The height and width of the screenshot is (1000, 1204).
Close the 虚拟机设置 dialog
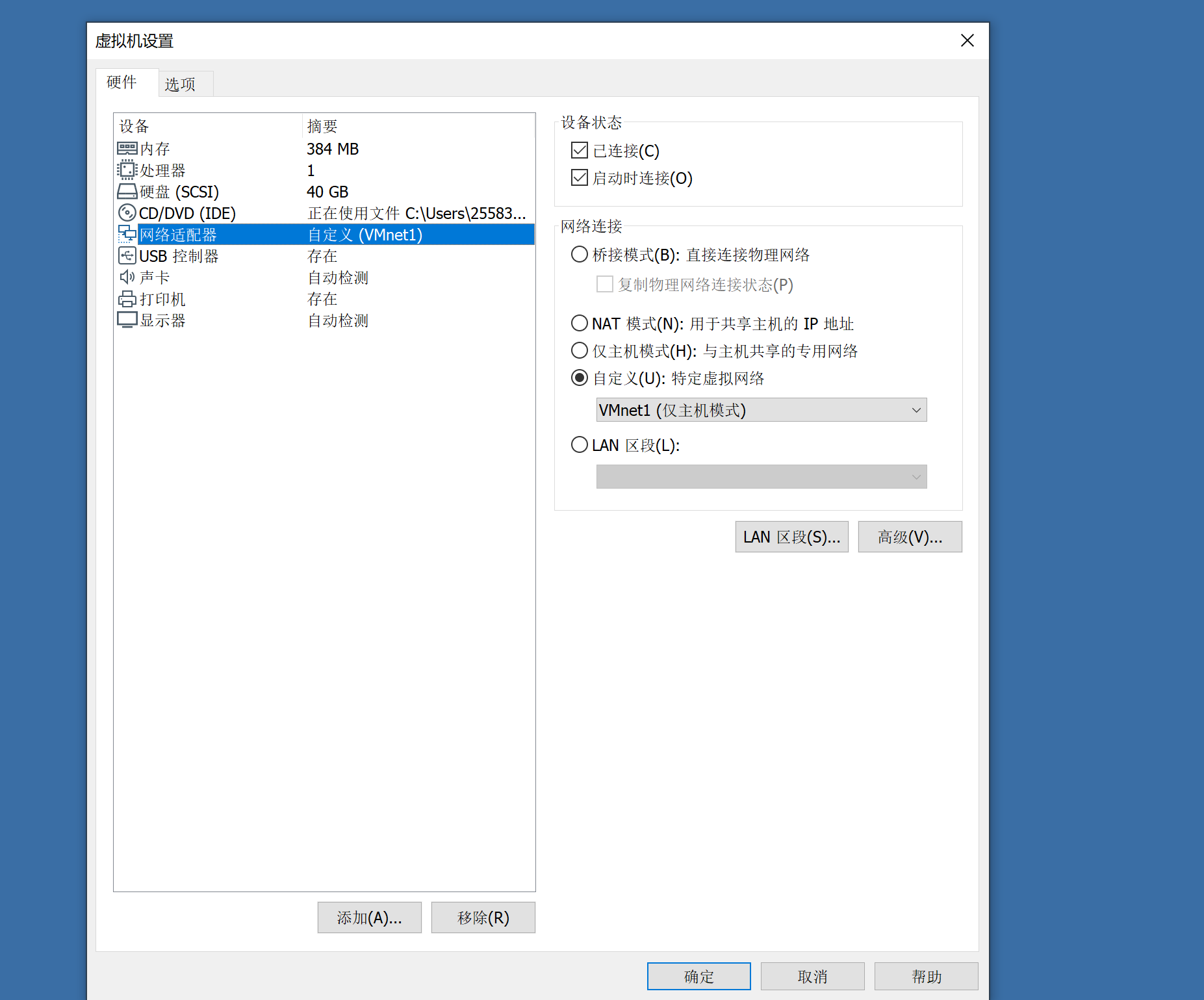[967, 41]
